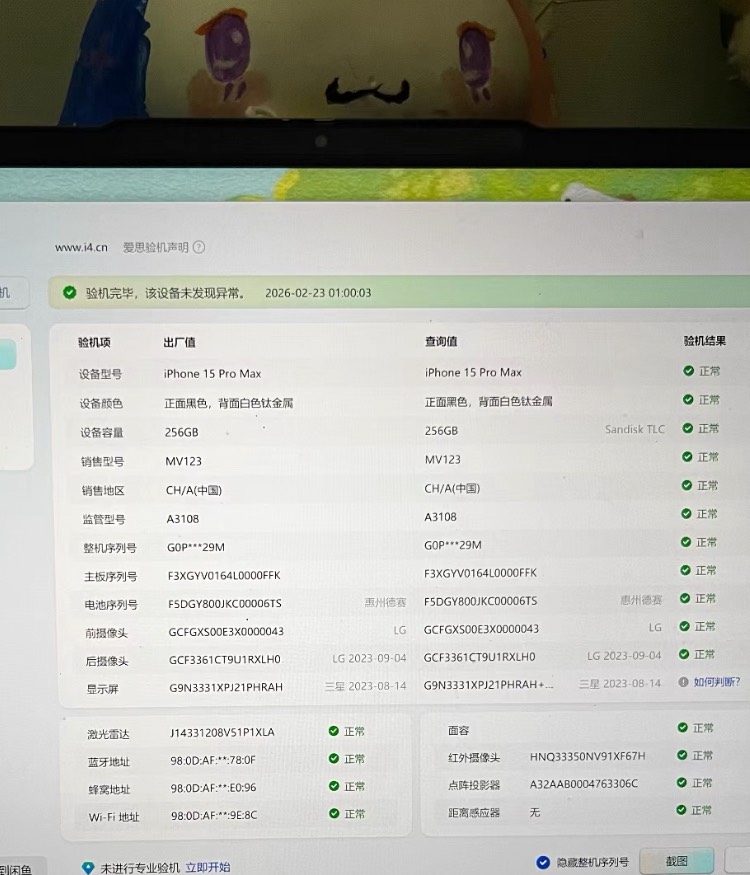
Task: Select the 验机项 column header
Action: coord(94,342)
